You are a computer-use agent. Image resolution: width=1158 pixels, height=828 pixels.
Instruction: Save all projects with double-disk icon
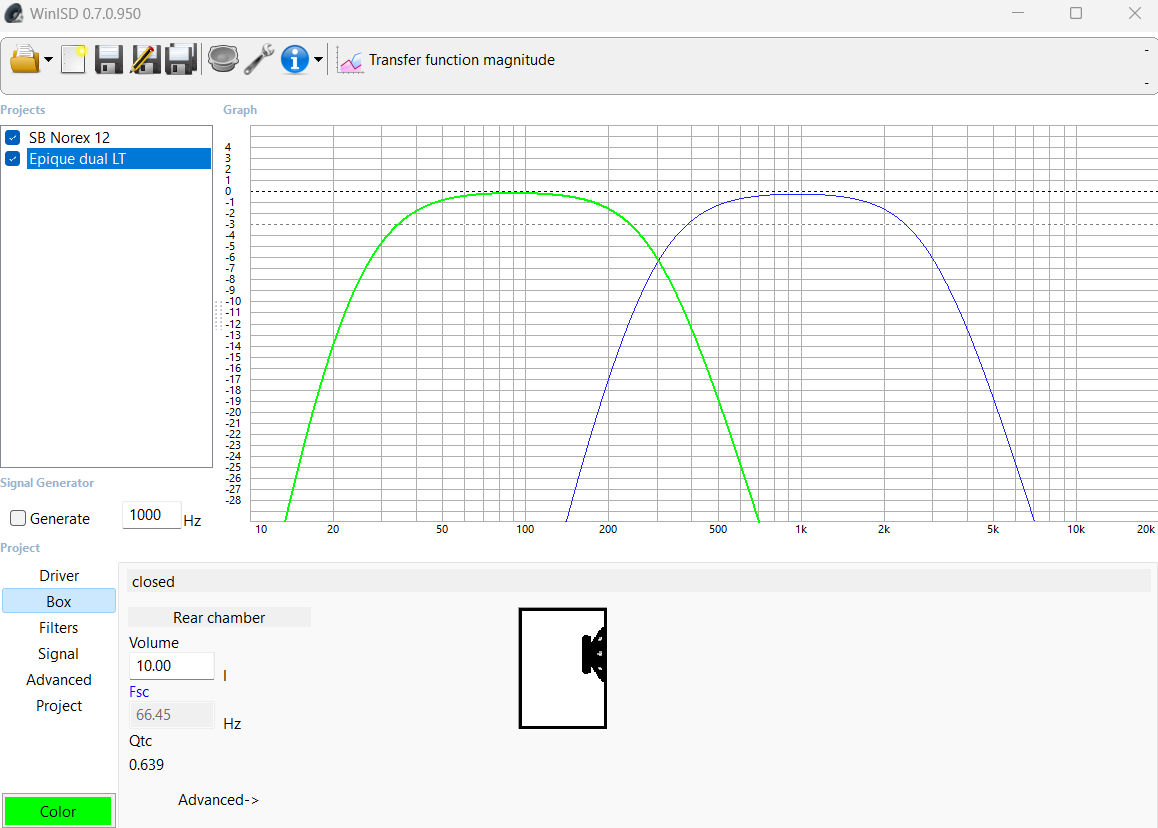point(181,59)
